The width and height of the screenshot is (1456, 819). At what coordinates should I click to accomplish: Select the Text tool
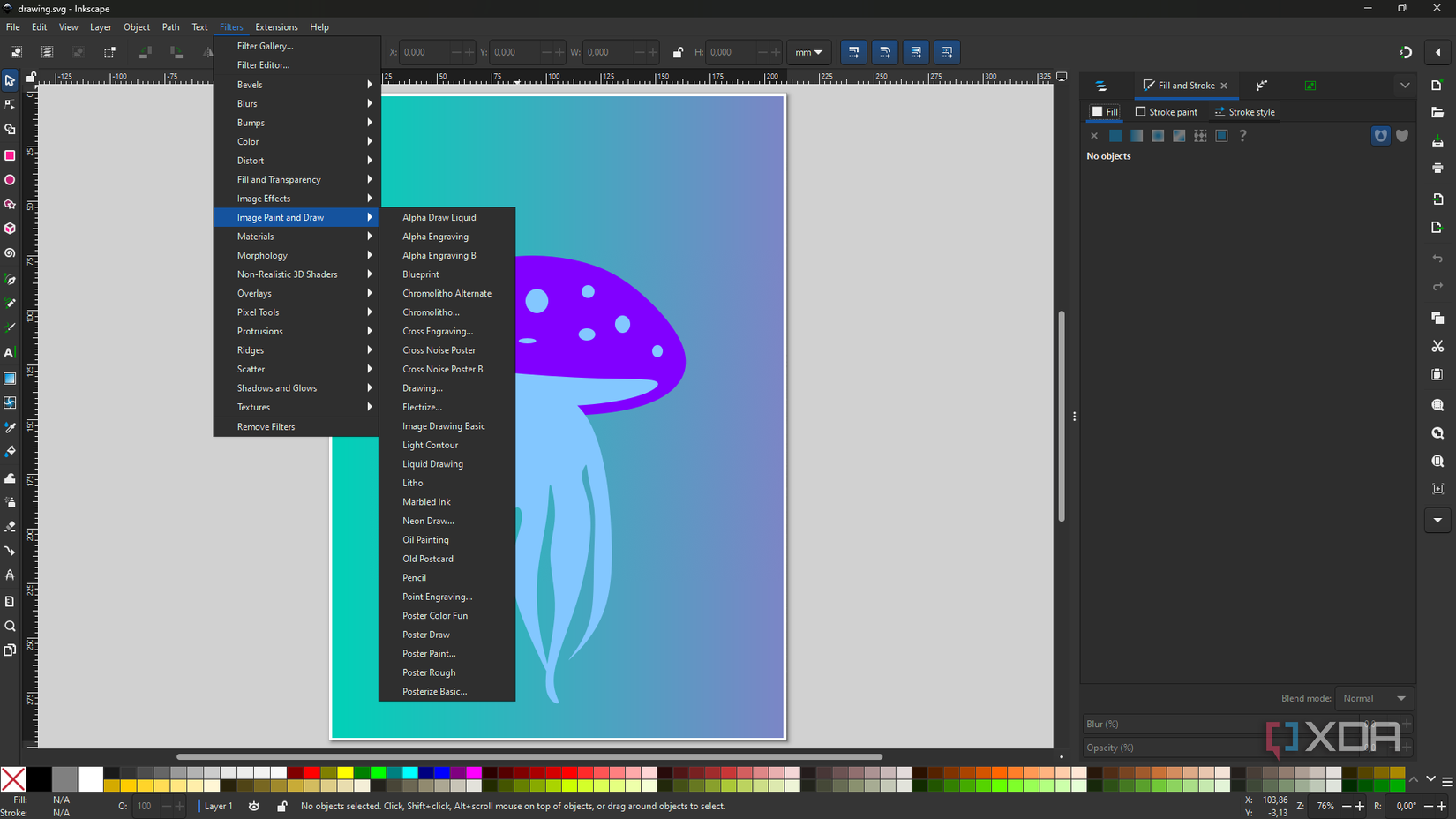(x=10, y=352)
